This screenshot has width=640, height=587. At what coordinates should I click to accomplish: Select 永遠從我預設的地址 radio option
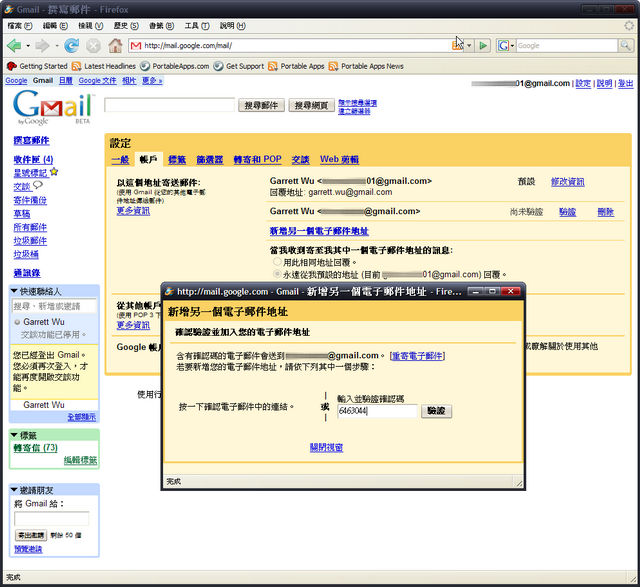277,273
